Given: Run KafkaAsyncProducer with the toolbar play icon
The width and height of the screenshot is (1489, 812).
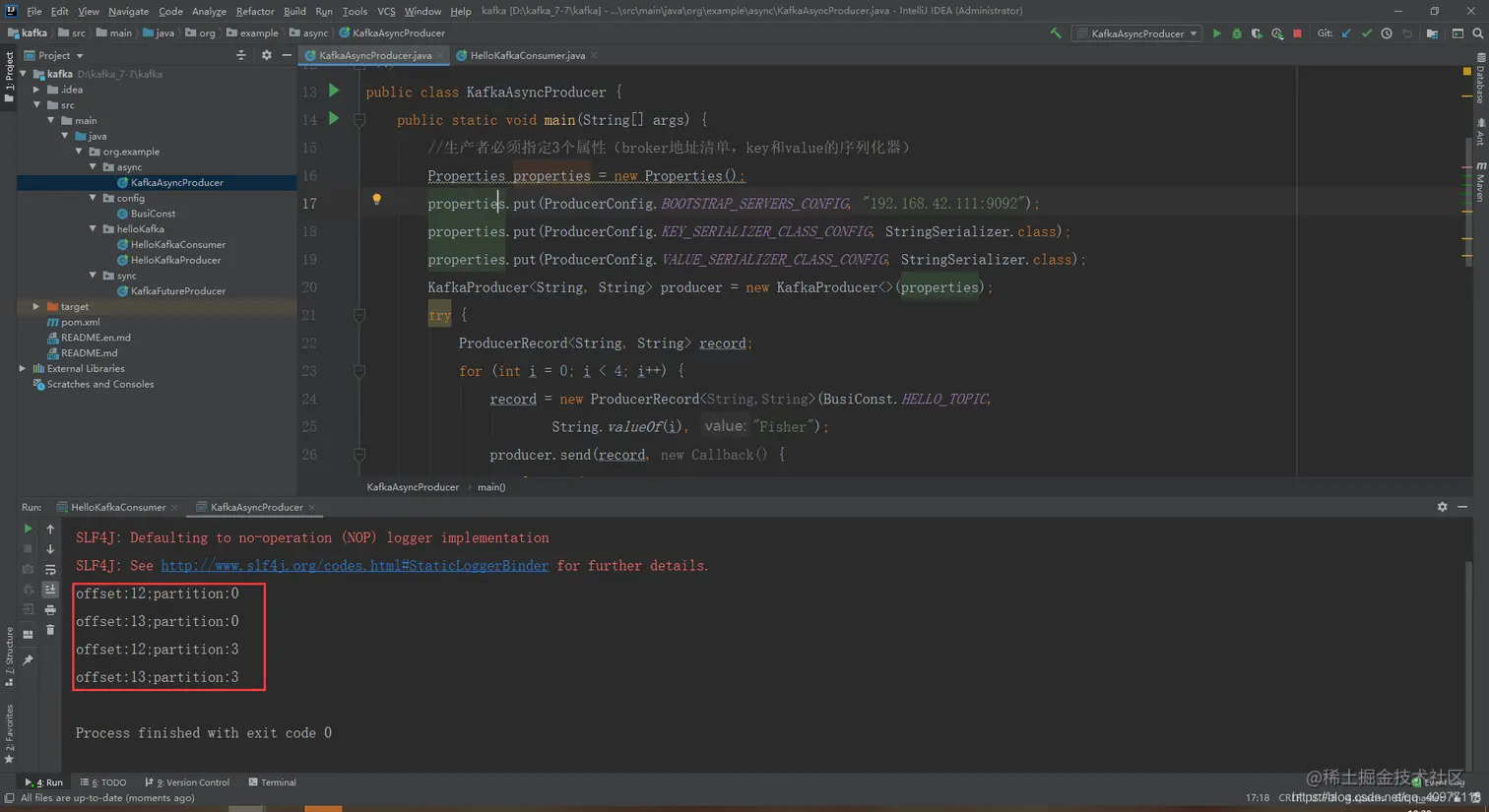Looking at the screenshot, I should point(1217,33).
